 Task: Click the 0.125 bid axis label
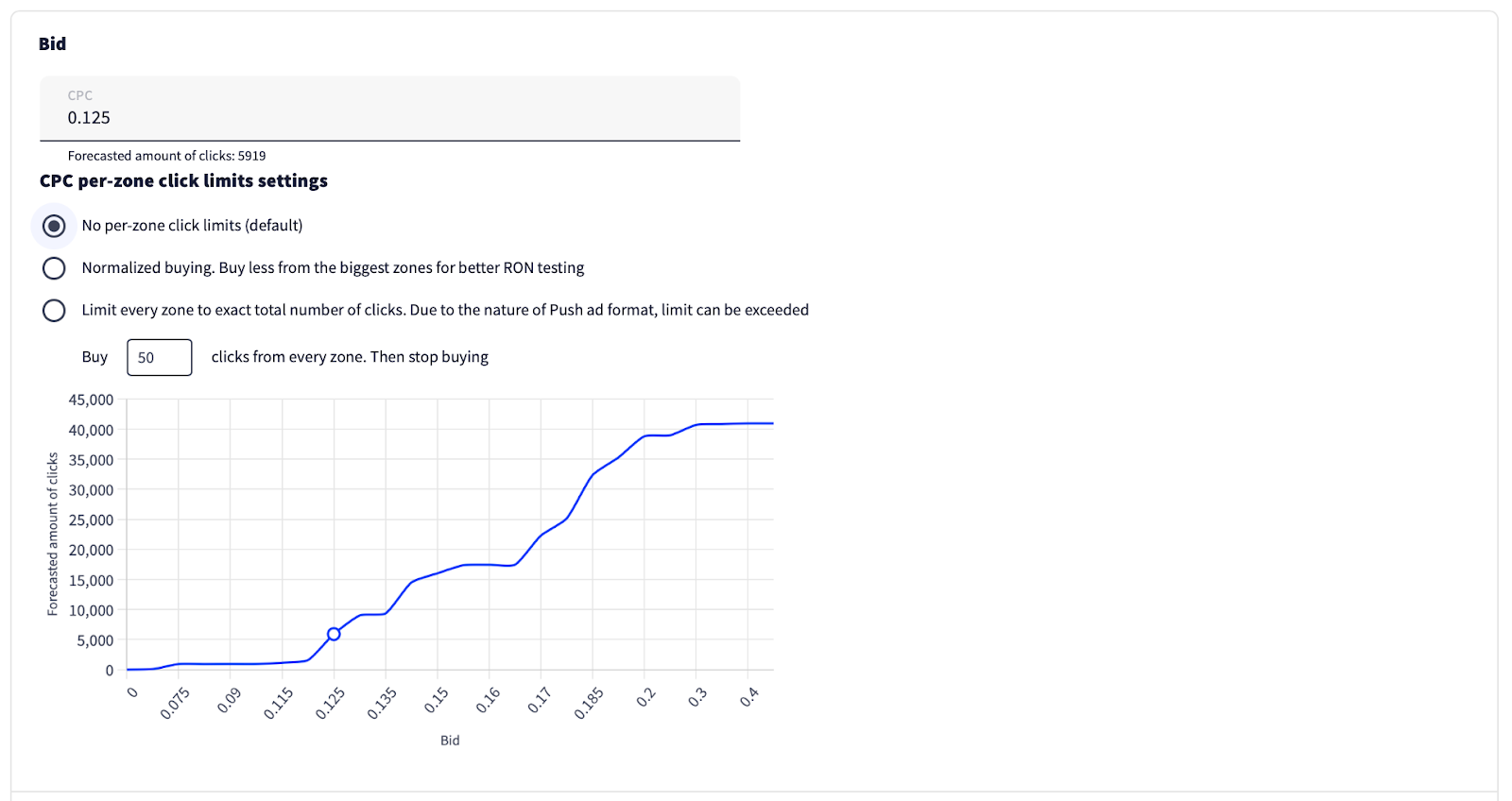pyautogui.click(x=330, y=704)
